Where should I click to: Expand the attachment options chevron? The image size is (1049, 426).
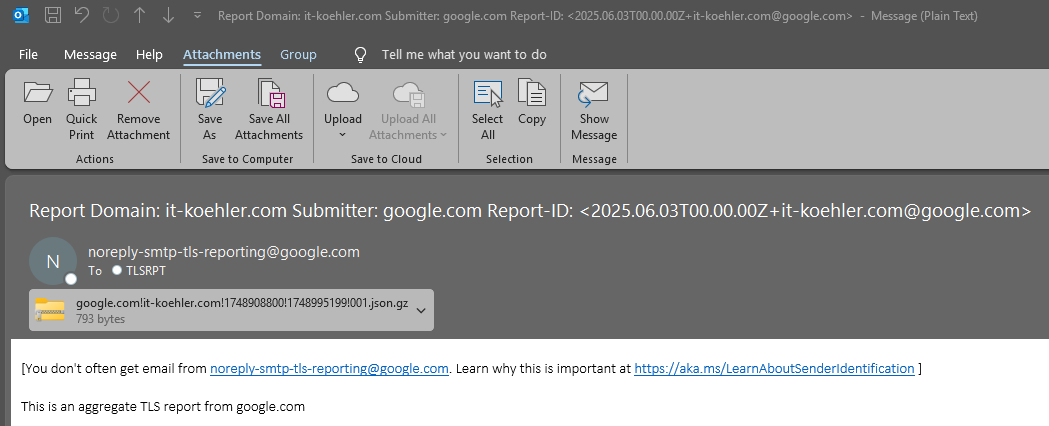click(421, 310)
